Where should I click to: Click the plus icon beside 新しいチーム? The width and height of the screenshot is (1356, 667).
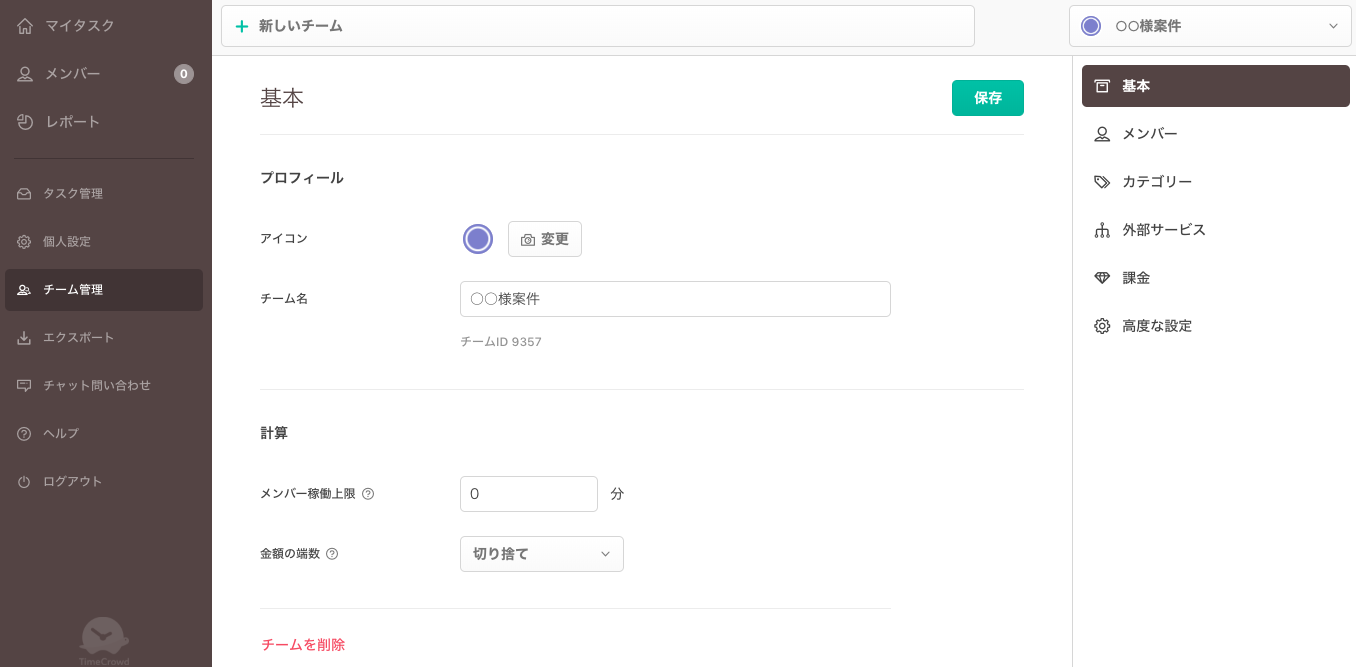point(241,26)
